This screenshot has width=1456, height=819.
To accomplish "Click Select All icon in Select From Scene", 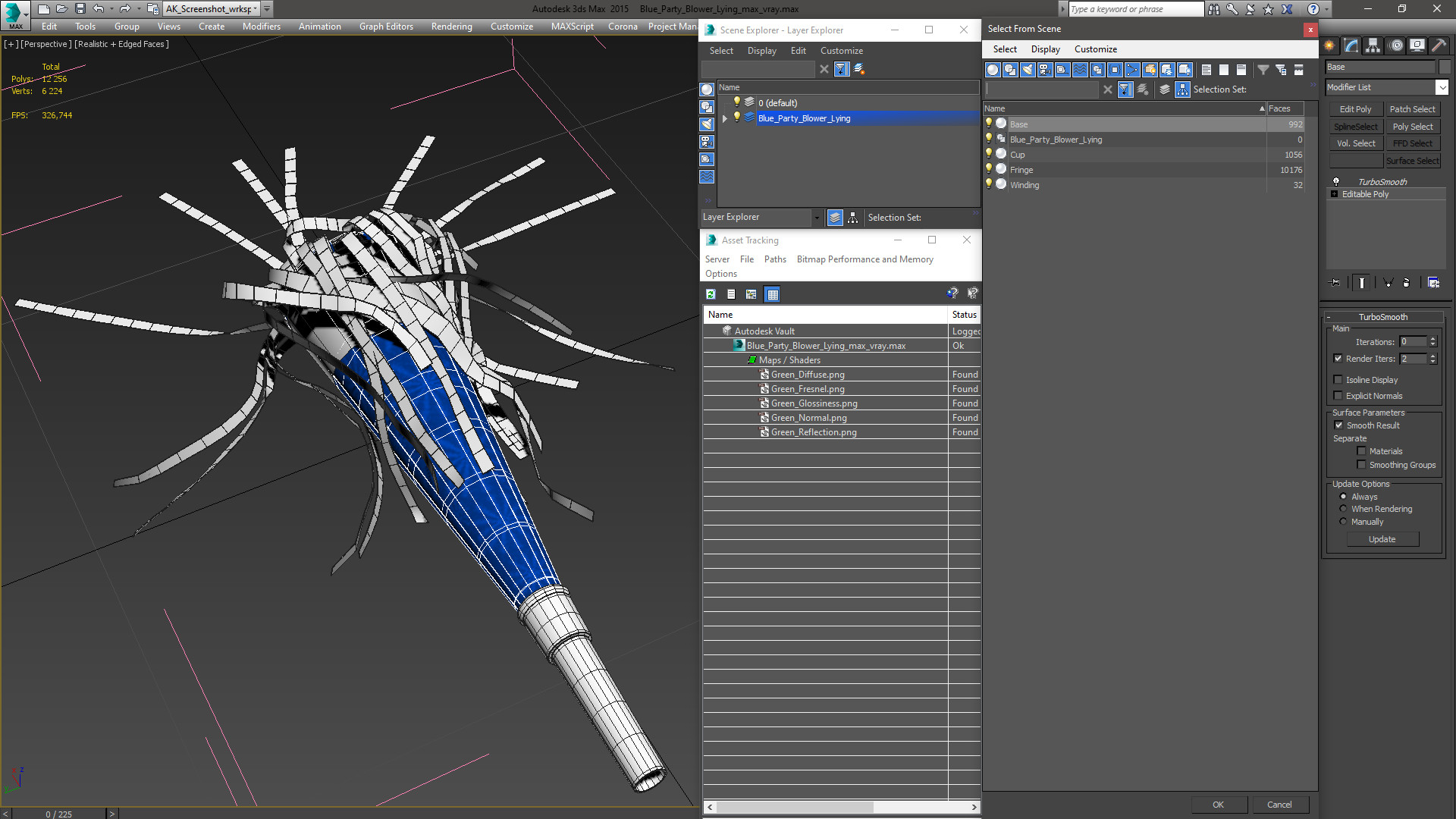I will tap(1207, 70).
